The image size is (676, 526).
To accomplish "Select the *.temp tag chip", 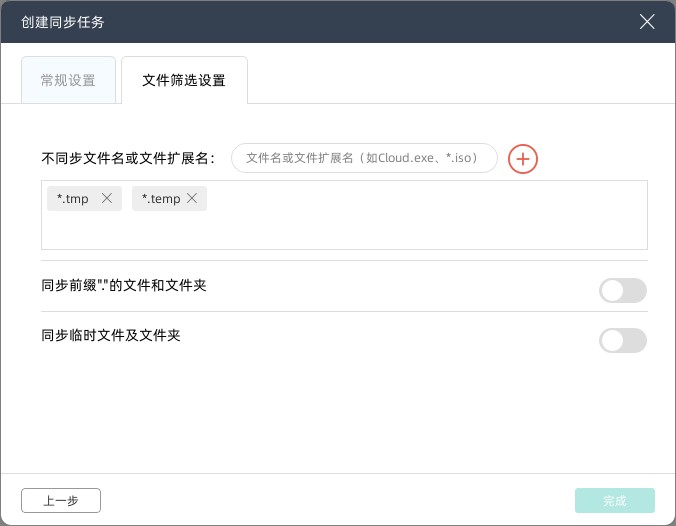I will point(160,198).
